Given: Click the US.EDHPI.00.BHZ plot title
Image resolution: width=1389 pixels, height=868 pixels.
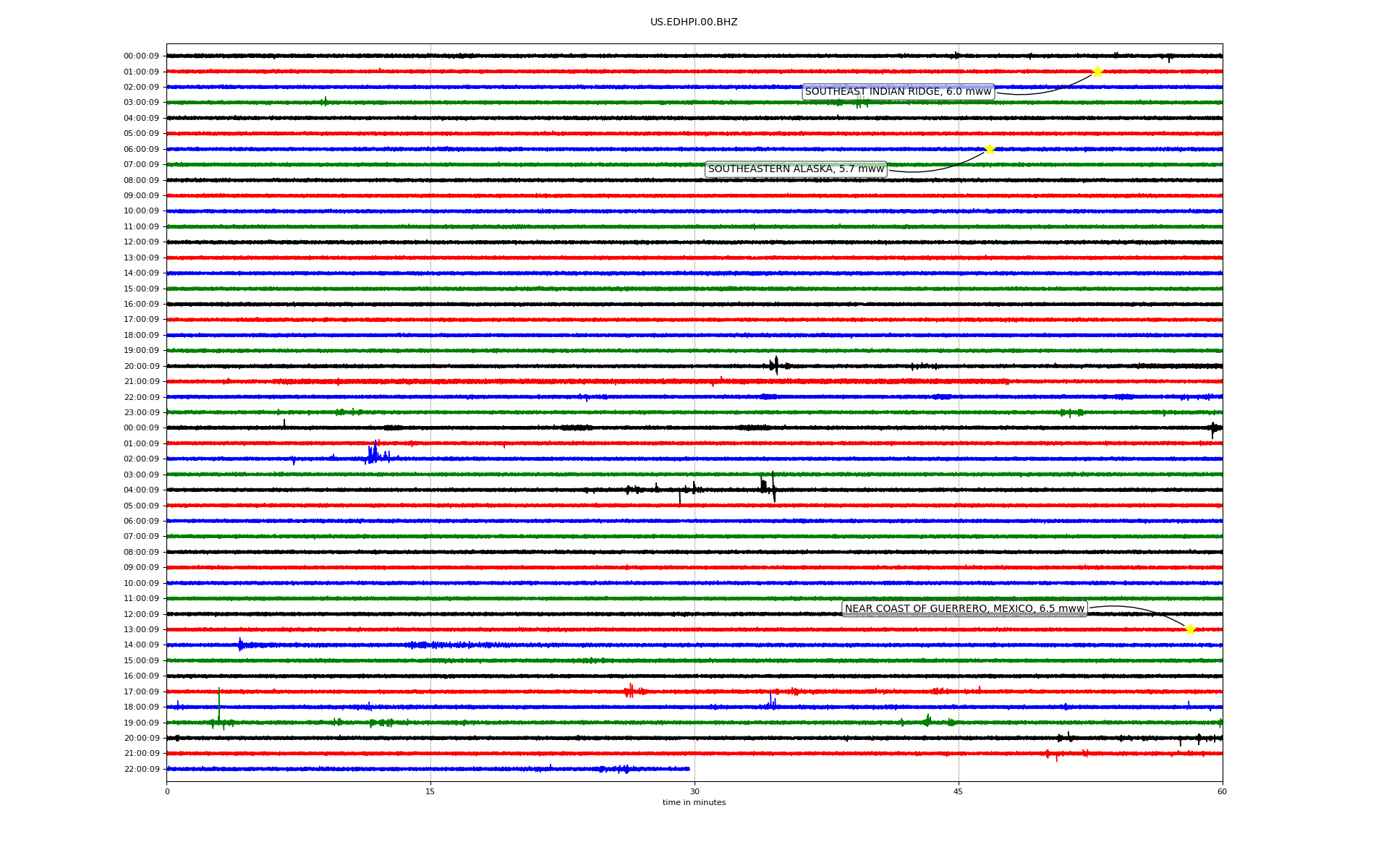Looking at the screenshot, I should pos(694,22).
